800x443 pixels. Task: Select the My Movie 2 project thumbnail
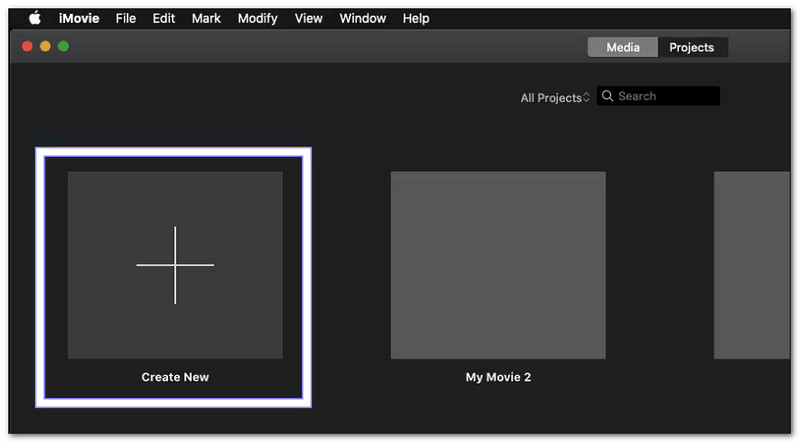pyautogui.click(x=498, y=265)
